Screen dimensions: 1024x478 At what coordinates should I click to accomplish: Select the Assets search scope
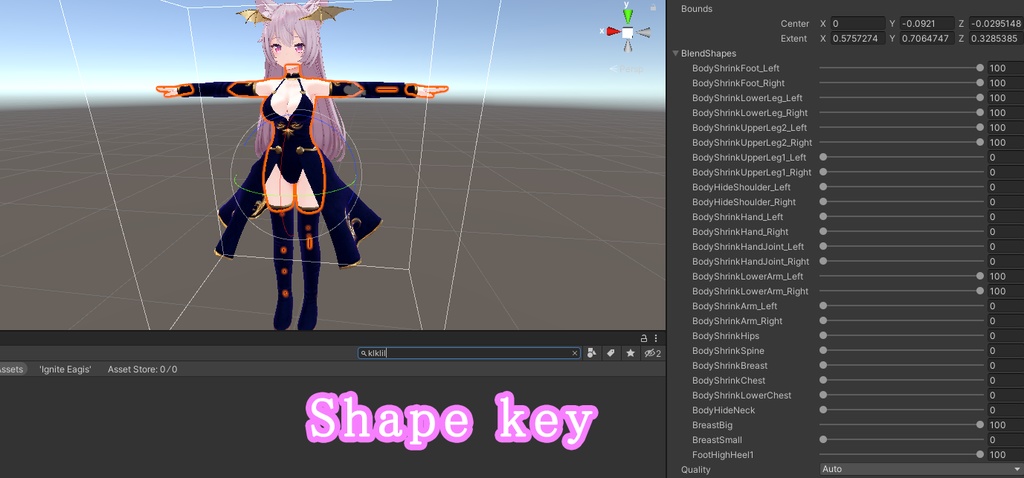11,370
